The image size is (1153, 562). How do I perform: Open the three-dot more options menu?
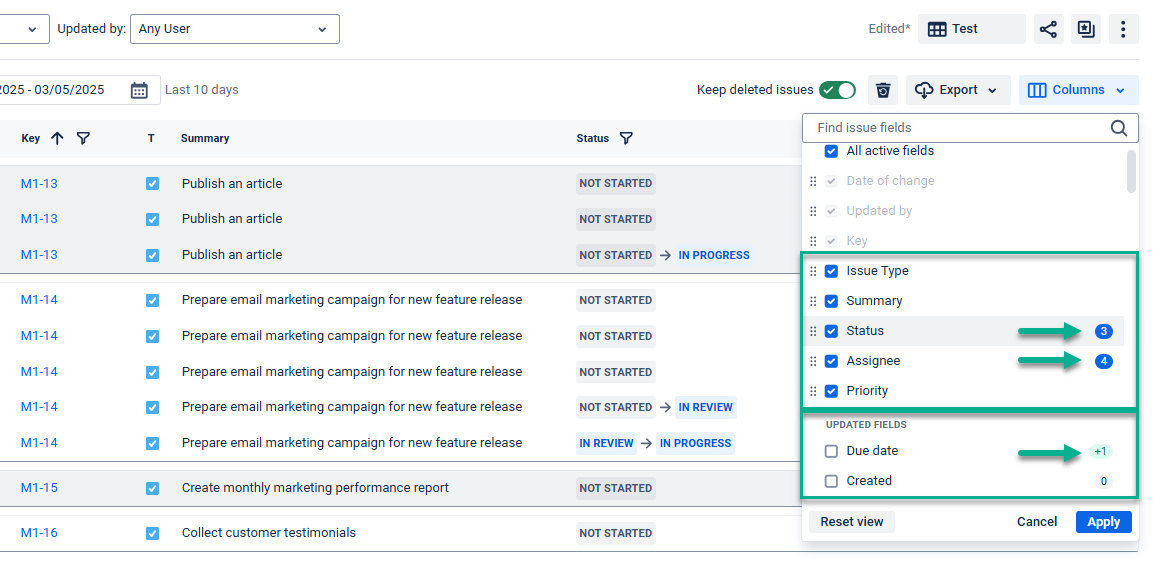[1123, 29]
